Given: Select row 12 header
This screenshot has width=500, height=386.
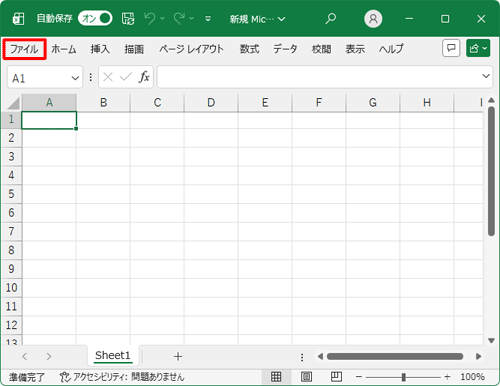Looking at the screenshot, I should pyautogui.click(x=11, y=325).
